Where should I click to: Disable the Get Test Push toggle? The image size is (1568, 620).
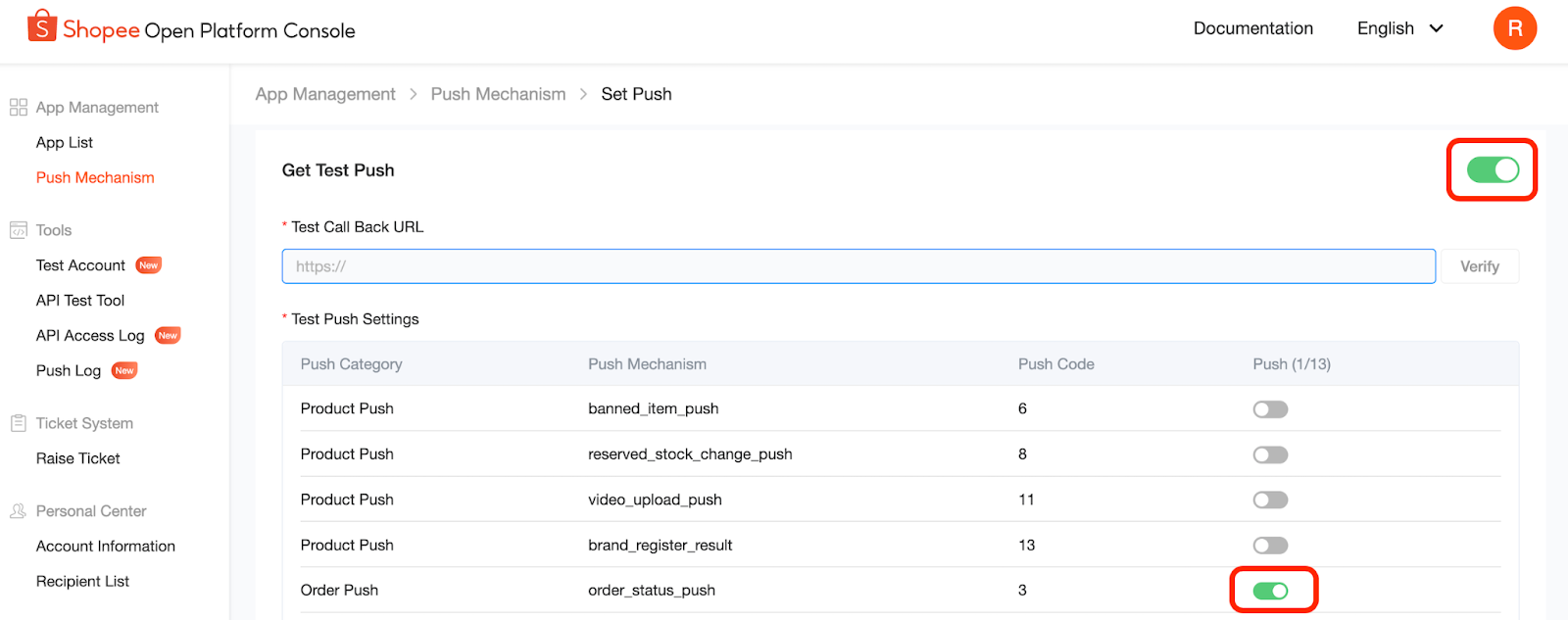click(x=1492, y=170)
